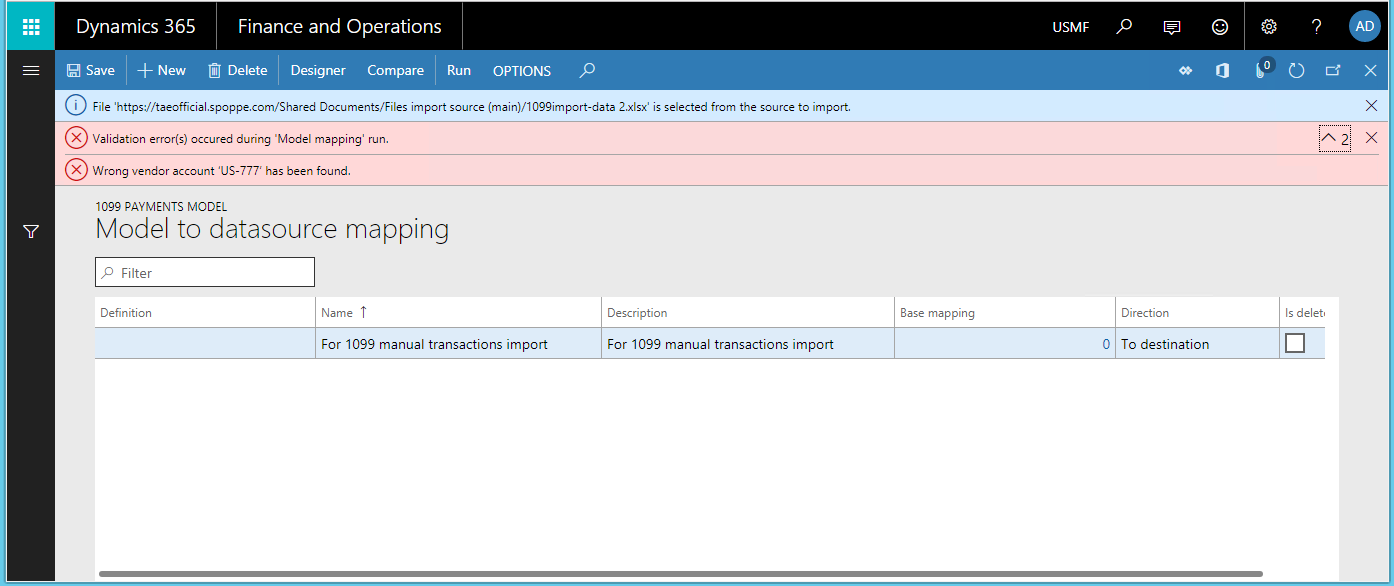Sort by the Name column header
This screenshot has width=1394, height=586.
pyautogui.click(x=337, y=313)
